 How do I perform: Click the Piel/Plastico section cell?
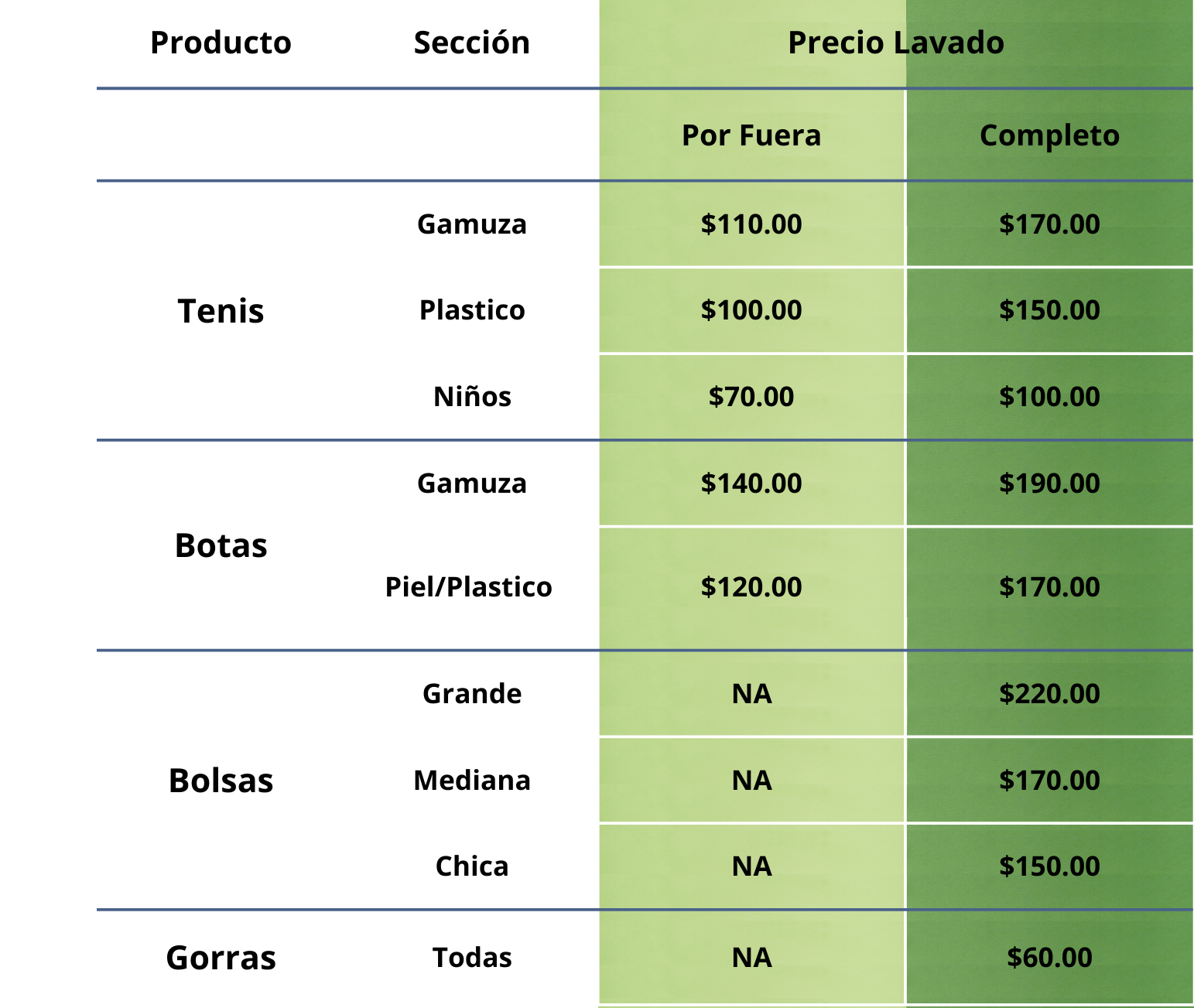[468, 587]
